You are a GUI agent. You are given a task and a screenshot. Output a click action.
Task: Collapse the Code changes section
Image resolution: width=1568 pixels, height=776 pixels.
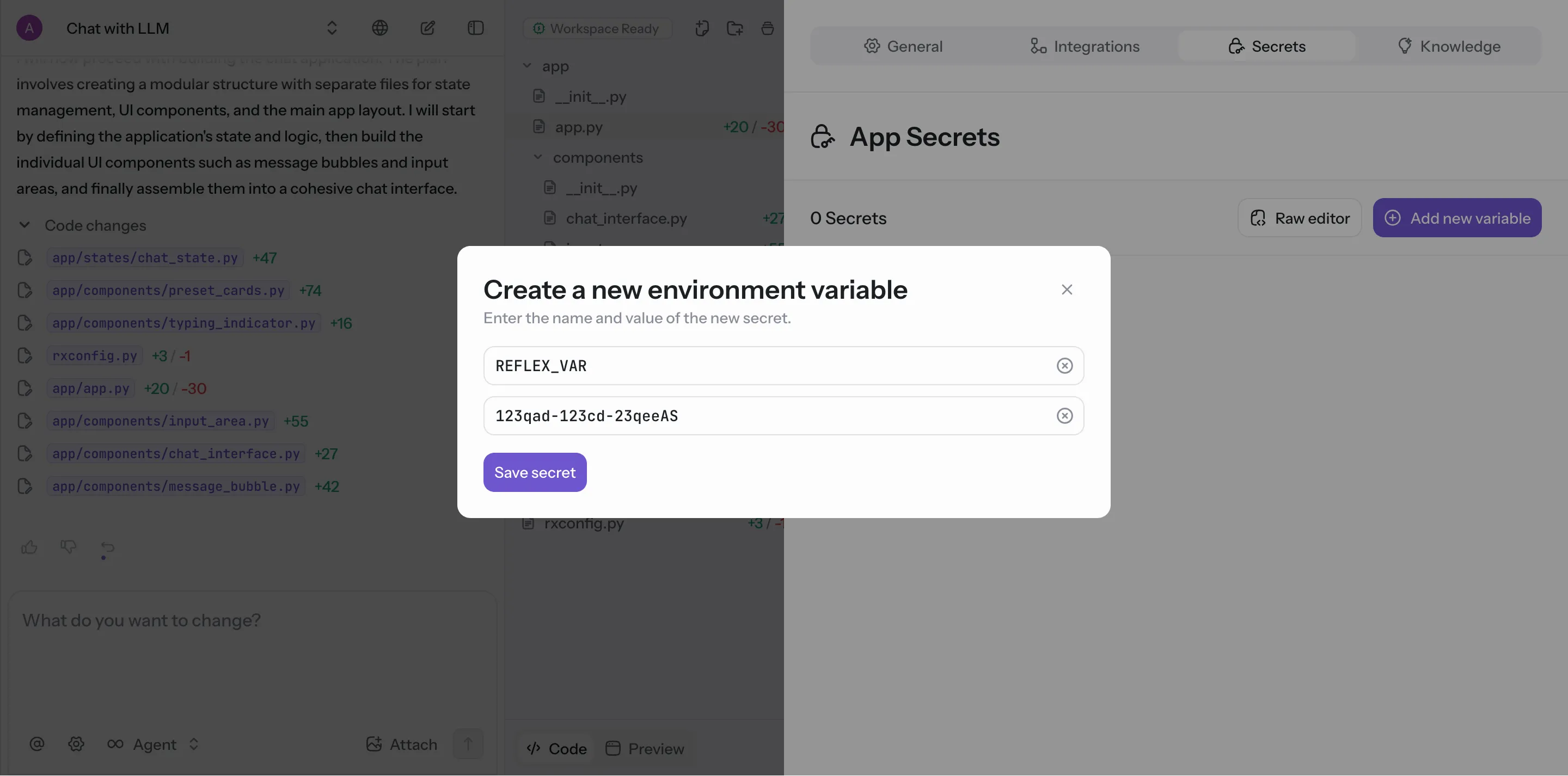coord(24,225)
